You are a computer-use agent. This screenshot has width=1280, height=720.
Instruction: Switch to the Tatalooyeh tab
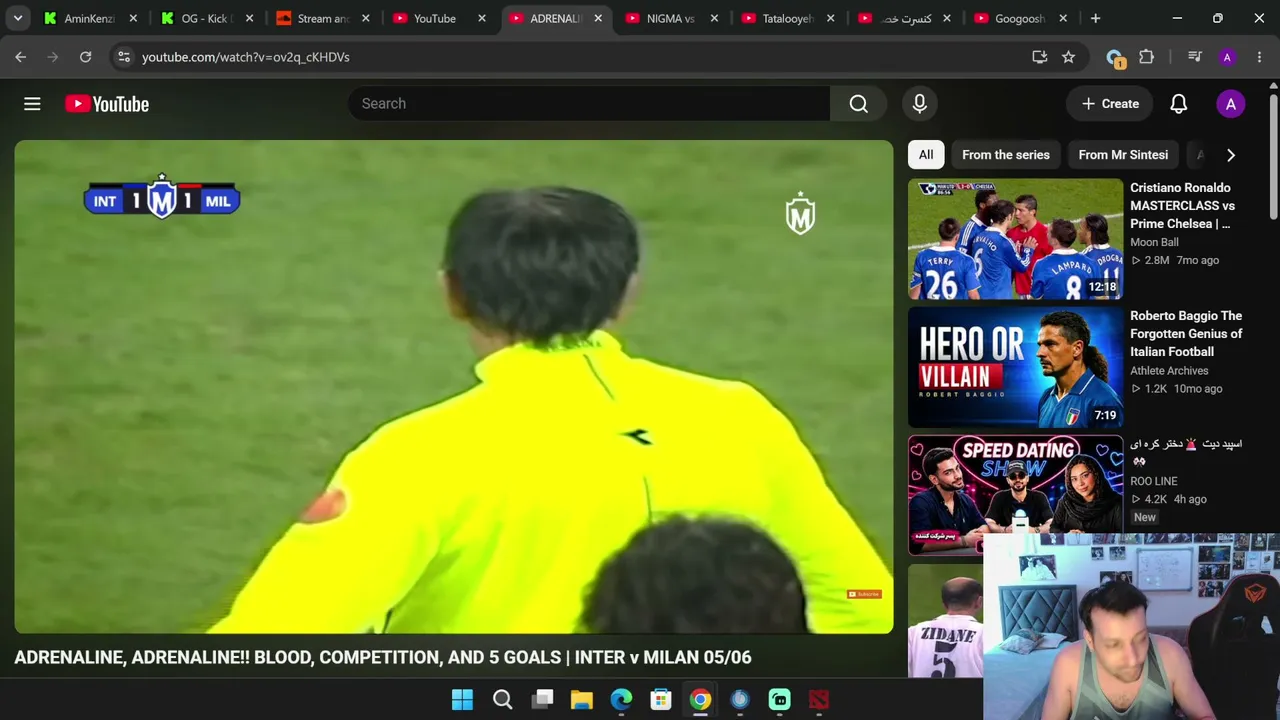tap(788, 18)
